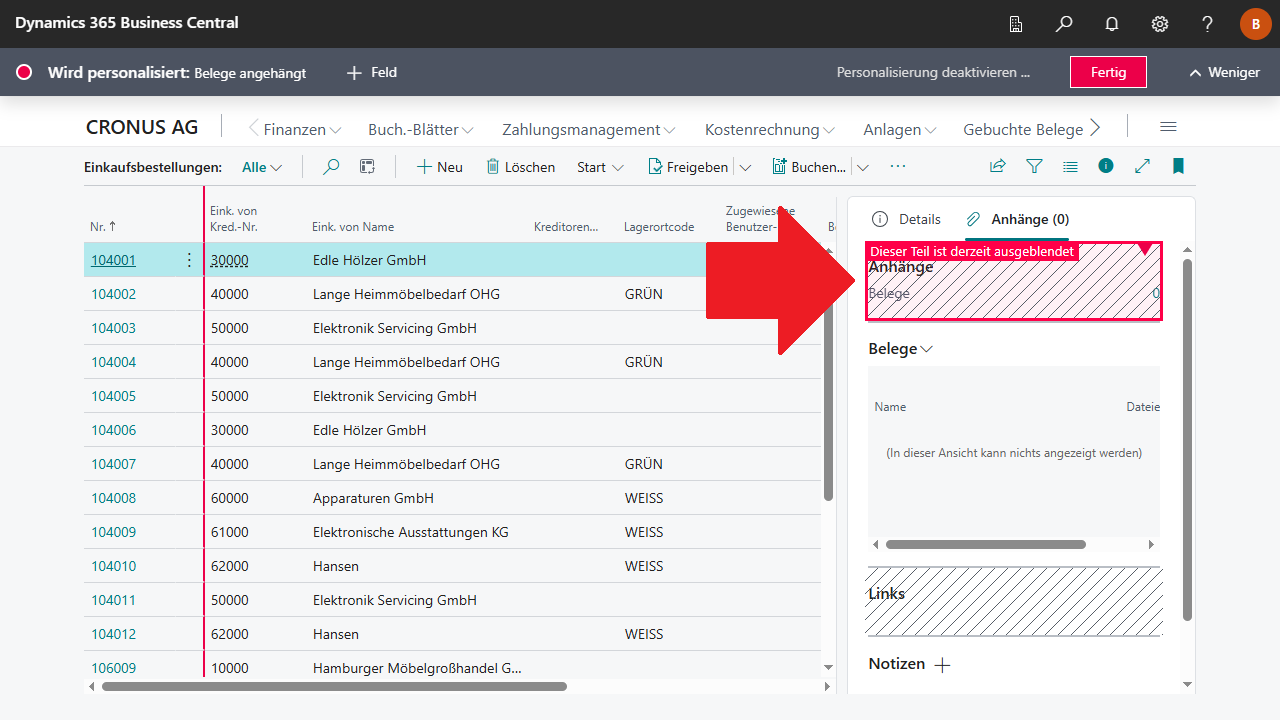Open the Alle view filter dropdown
This screenshot has height=720, width=1280.
pyautogui.click(x=262, y=167)
